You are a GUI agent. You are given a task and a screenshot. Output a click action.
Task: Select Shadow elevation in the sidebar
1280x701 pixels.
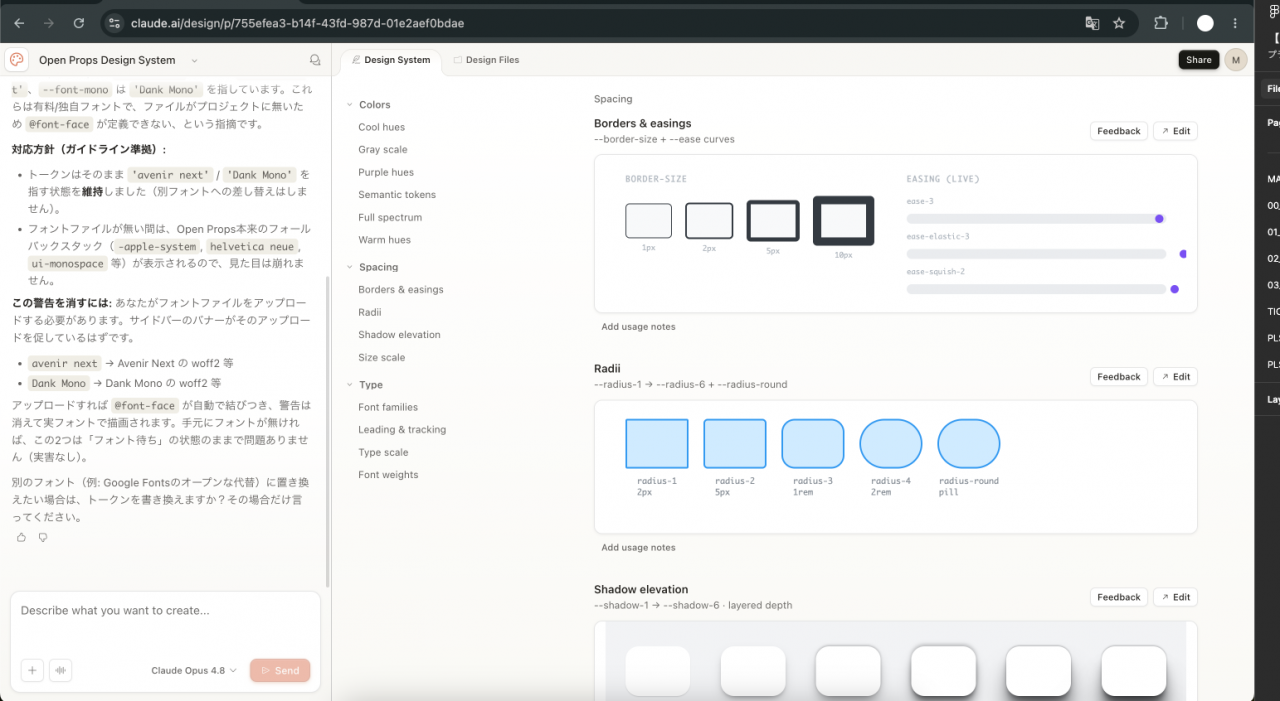[x=399, y=335]
